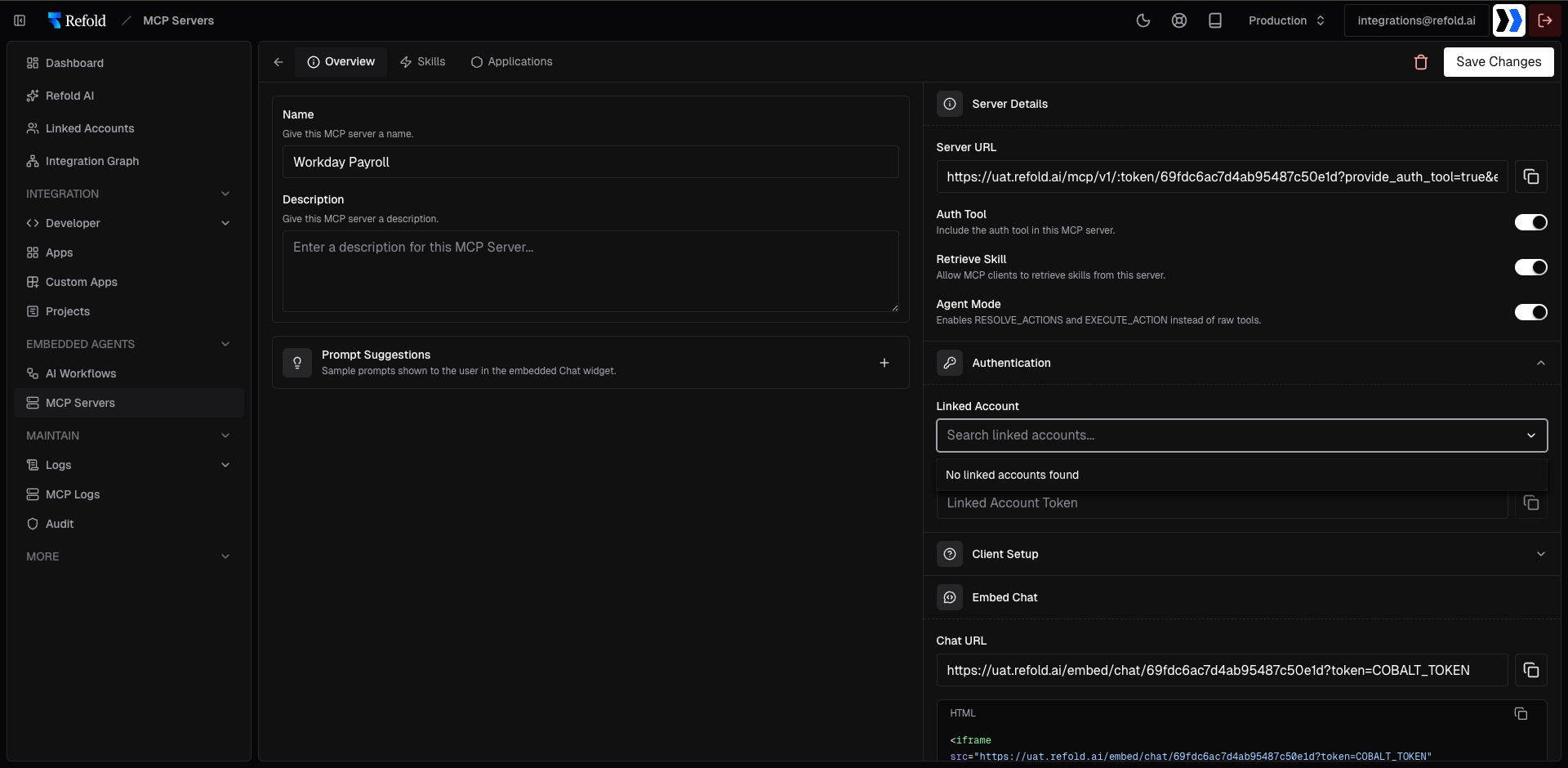Click the Linked Account Token field
The image size is (1568, 768).
pos(1222,504)
